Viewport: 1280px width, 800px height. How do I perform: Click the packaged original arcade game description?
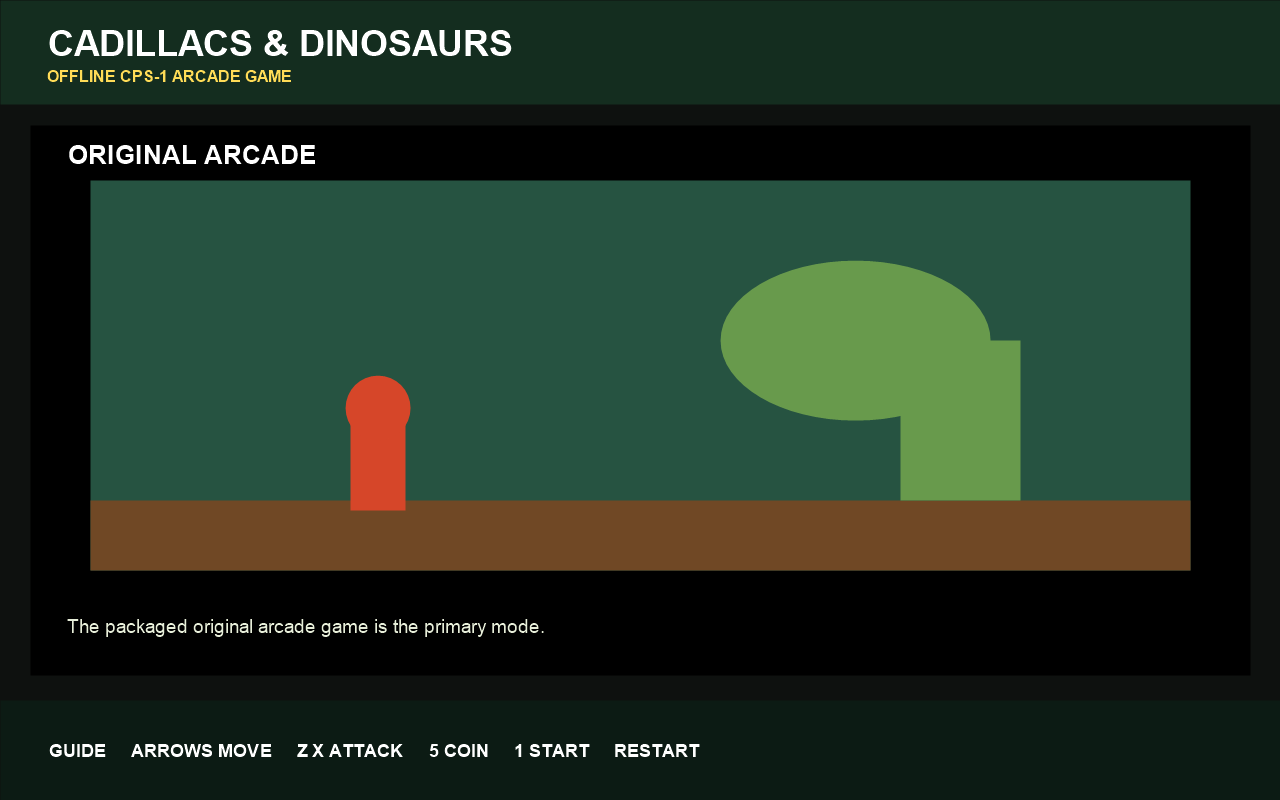(306, 627)
